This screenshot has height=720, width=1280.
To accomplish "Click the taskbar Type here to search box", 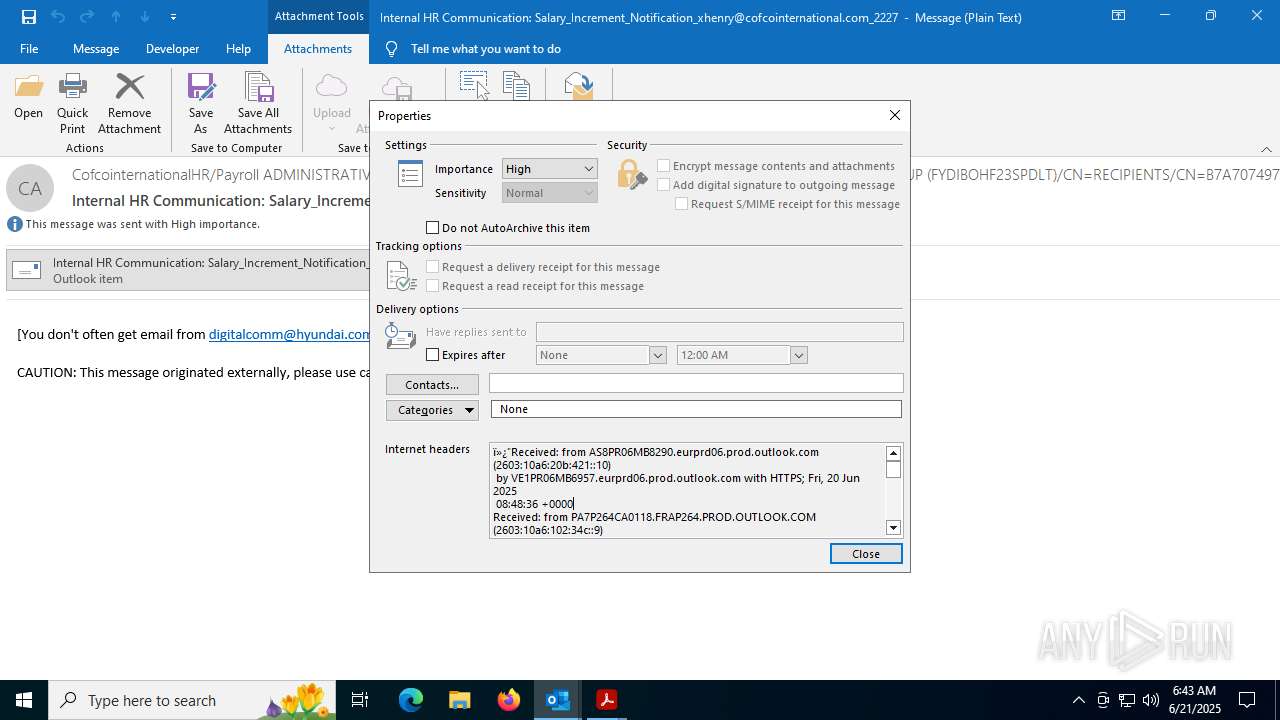I will pos(193,700).
